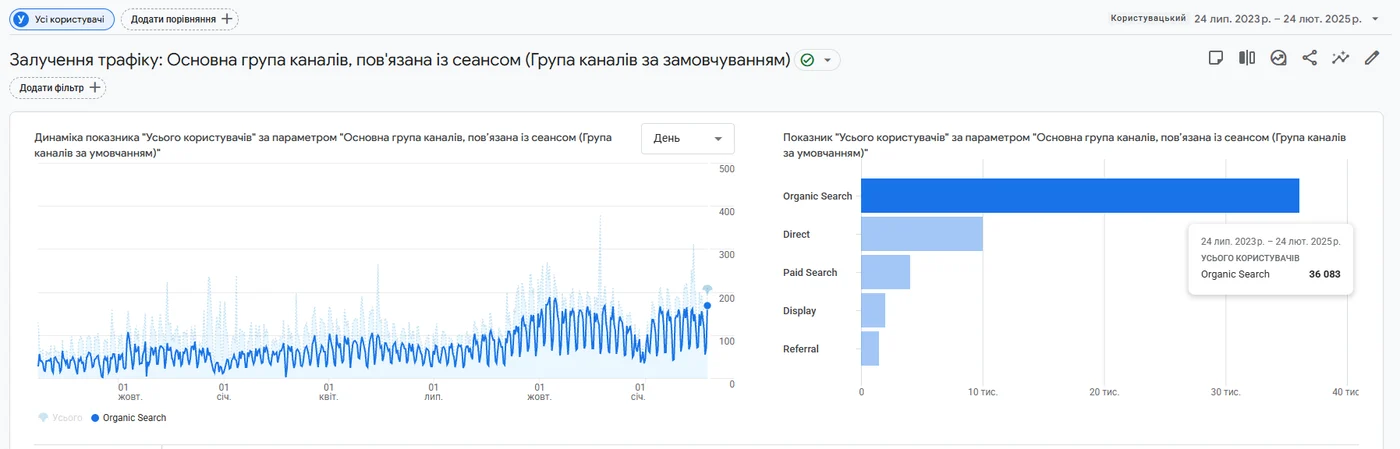Edit the report with pencil icon

pyautogui.click(x=1372, y=58)
